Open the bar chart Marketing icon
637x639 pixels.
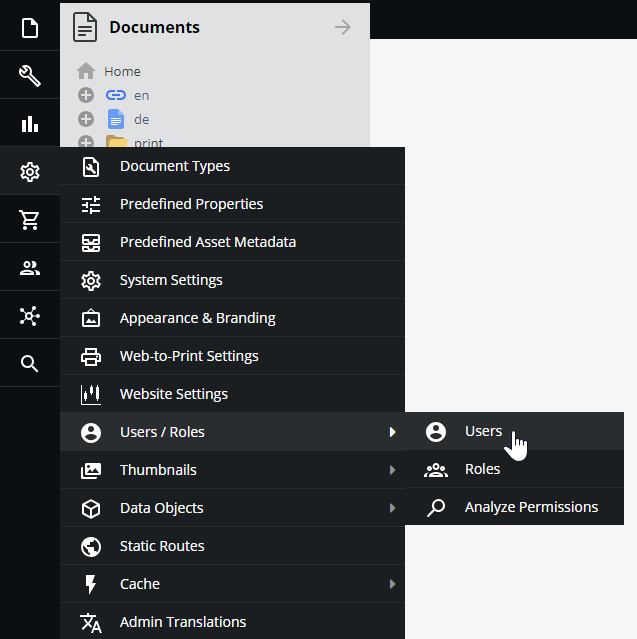point(30,124)
